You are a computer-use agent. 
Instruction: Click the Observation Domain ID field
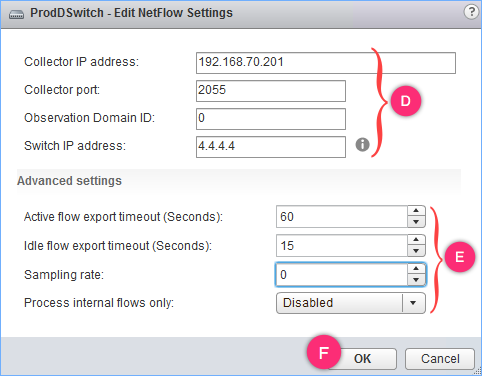coord(271,119)
